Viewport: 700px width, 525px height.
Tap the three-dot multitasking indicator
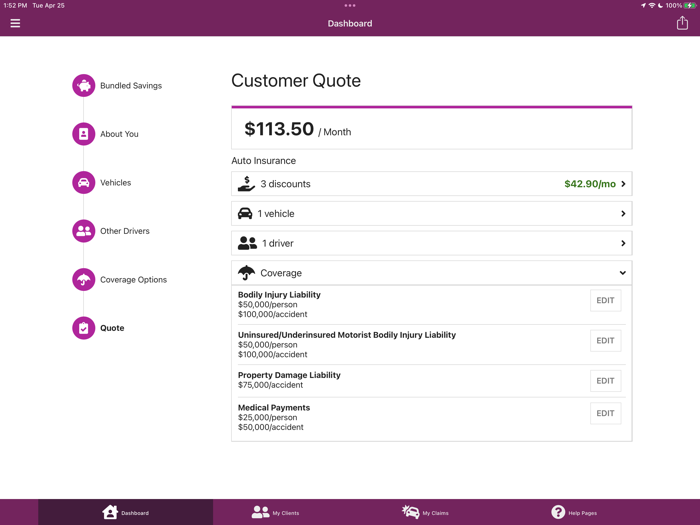click(350, 5)
